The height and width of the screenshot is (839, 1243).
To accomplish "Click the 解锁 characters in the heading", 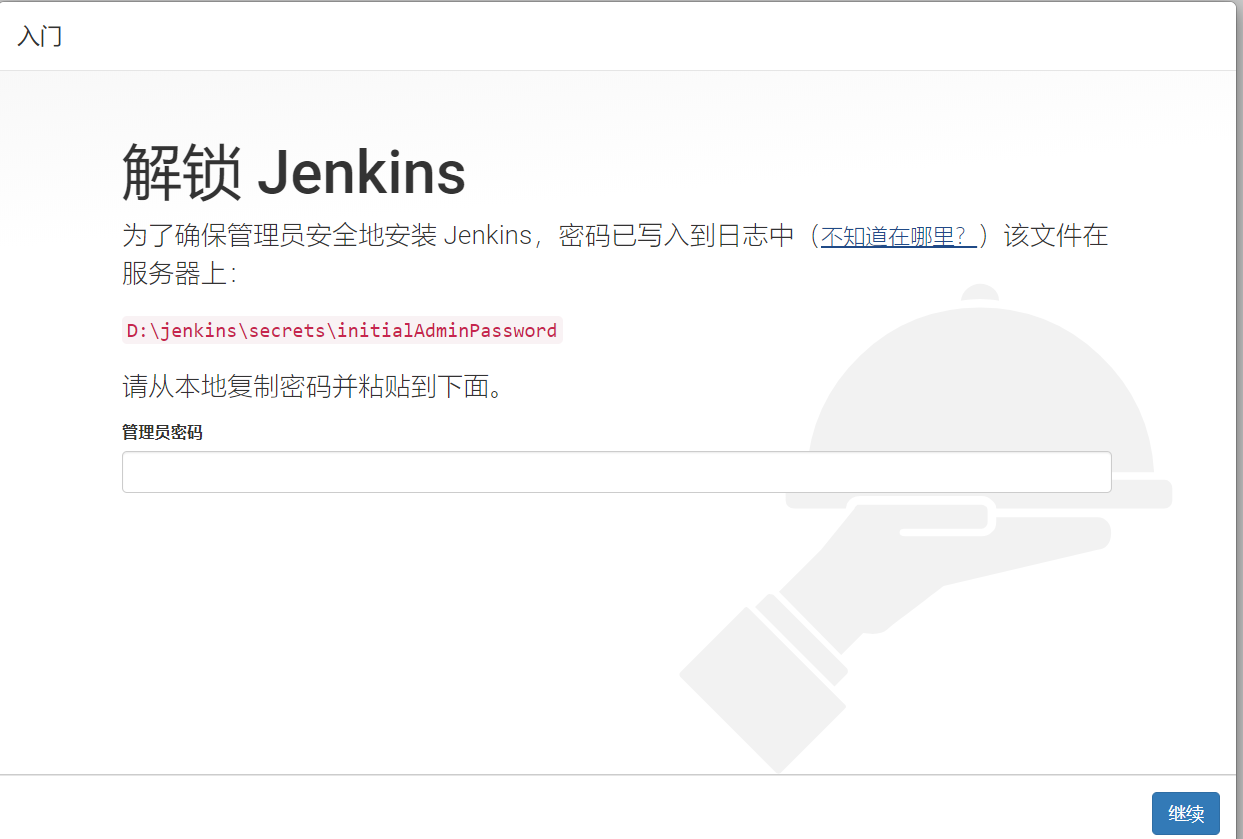I will (x=182, y=172).
